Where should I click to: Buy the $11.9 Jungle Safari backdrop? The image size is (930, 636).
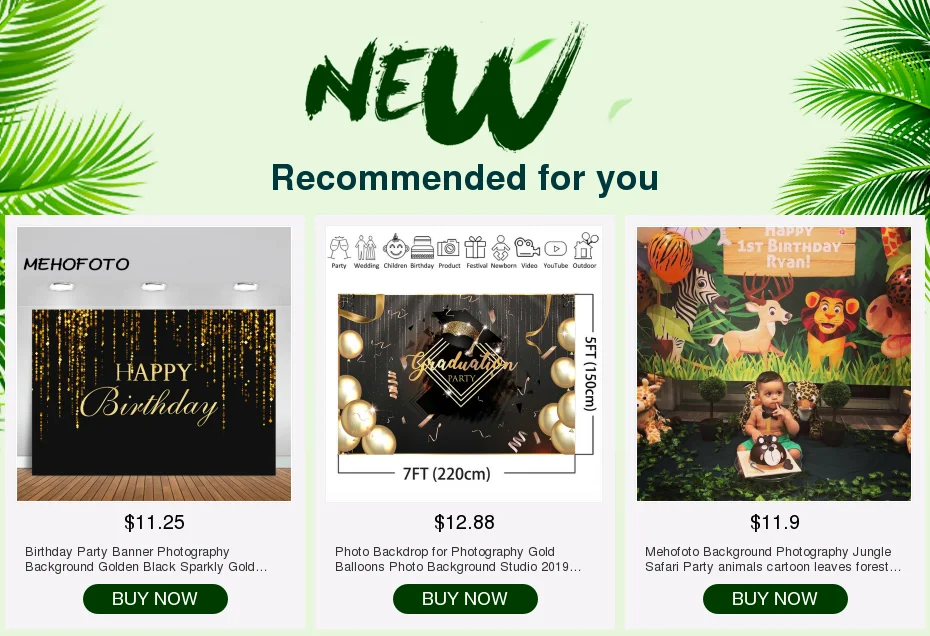click(775, 599)
